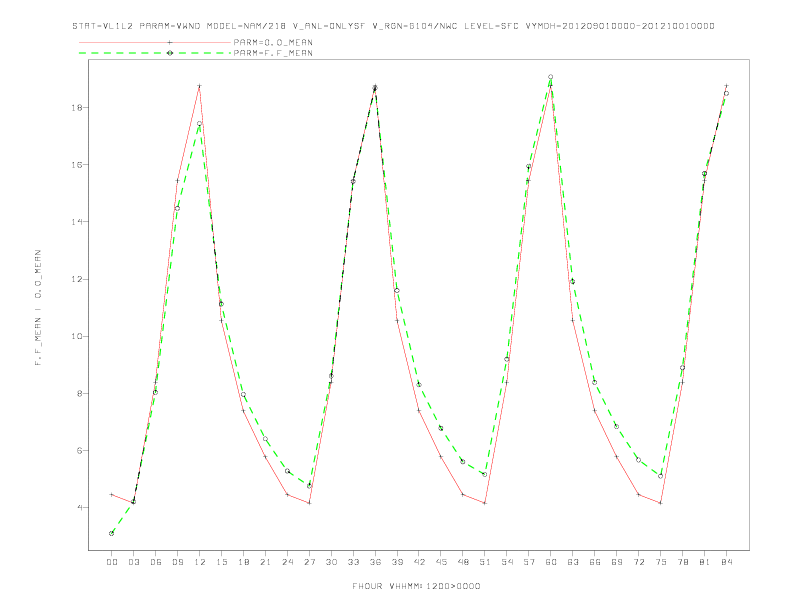This screenshot has height=612, width=792.
Task: Click x-axis forecast hour label 84
Action: pos(727,562)
